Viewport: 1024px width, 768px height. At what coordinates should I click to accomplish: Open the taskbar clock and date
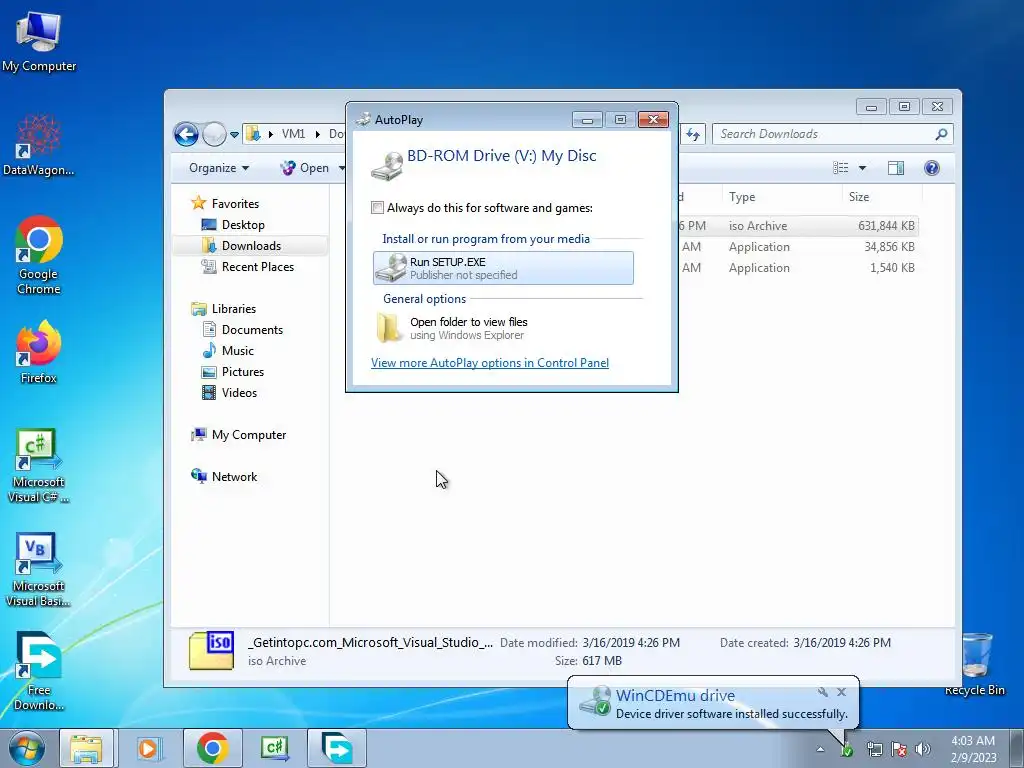973,749
